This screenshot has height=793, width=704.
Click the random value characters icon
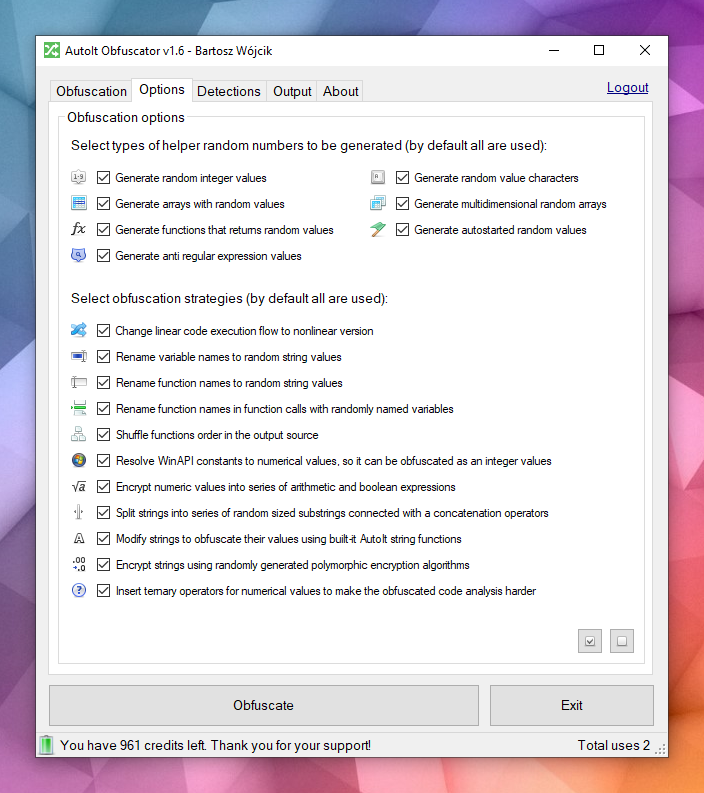378,178
